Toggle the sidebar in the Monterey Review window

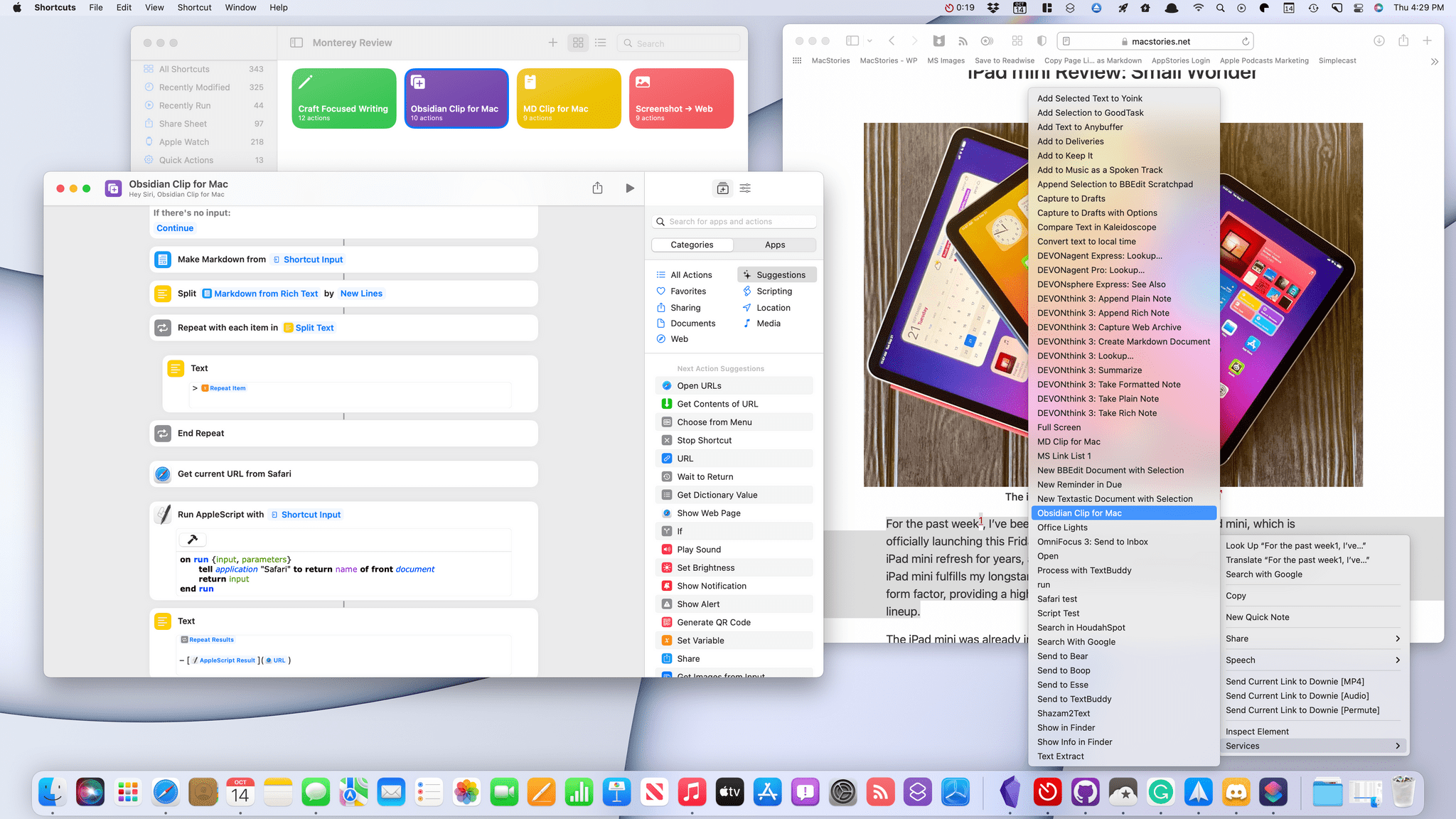pyautogui.click(x=296, y=43)
